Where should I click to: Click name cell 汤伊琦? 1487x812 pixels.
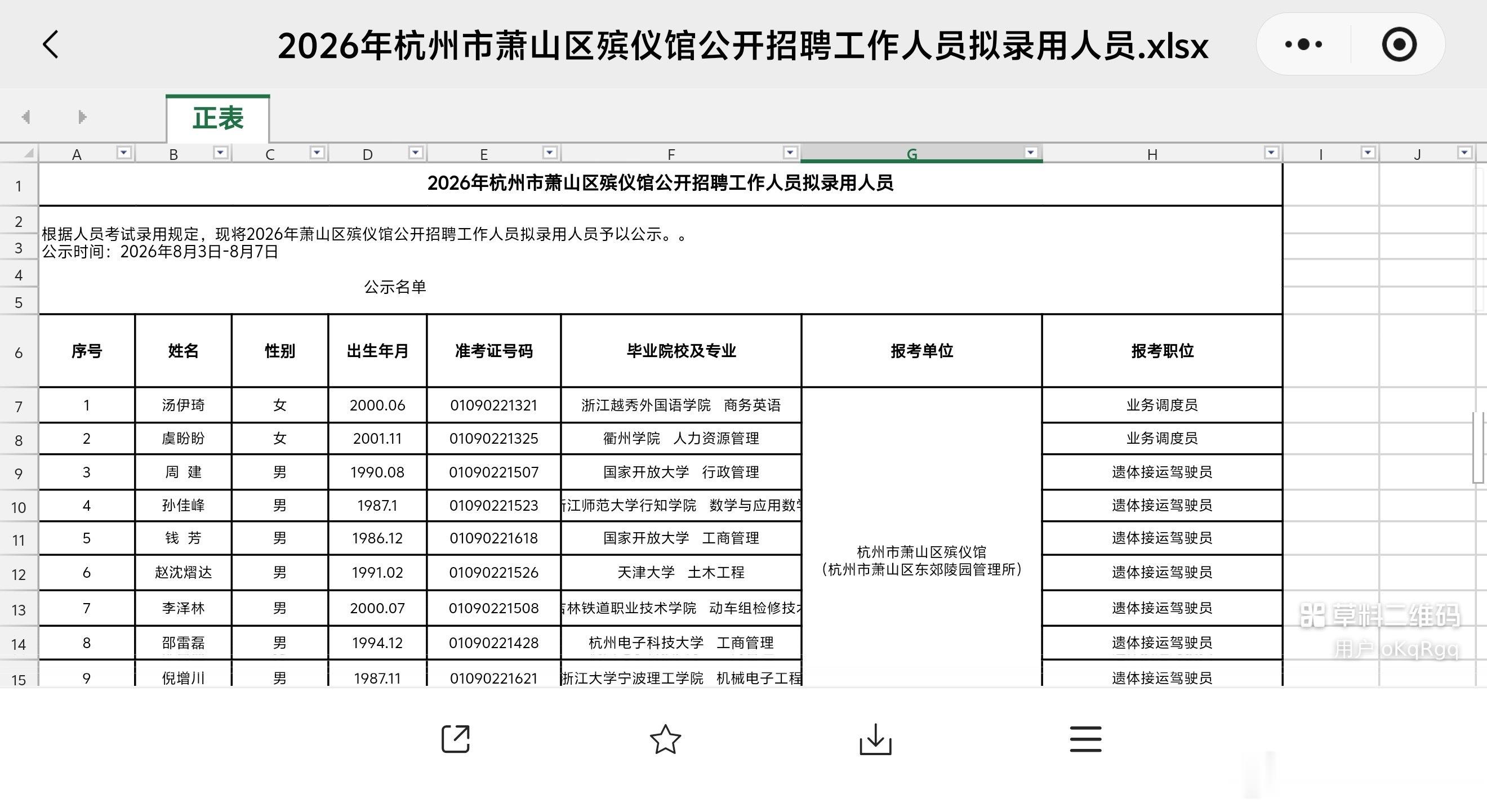(183, 405)
